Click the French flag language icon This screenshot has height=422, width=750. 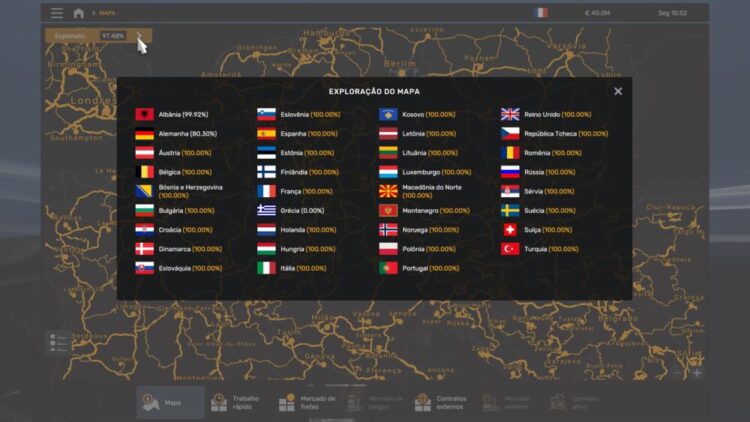click(x=540, y=13)
